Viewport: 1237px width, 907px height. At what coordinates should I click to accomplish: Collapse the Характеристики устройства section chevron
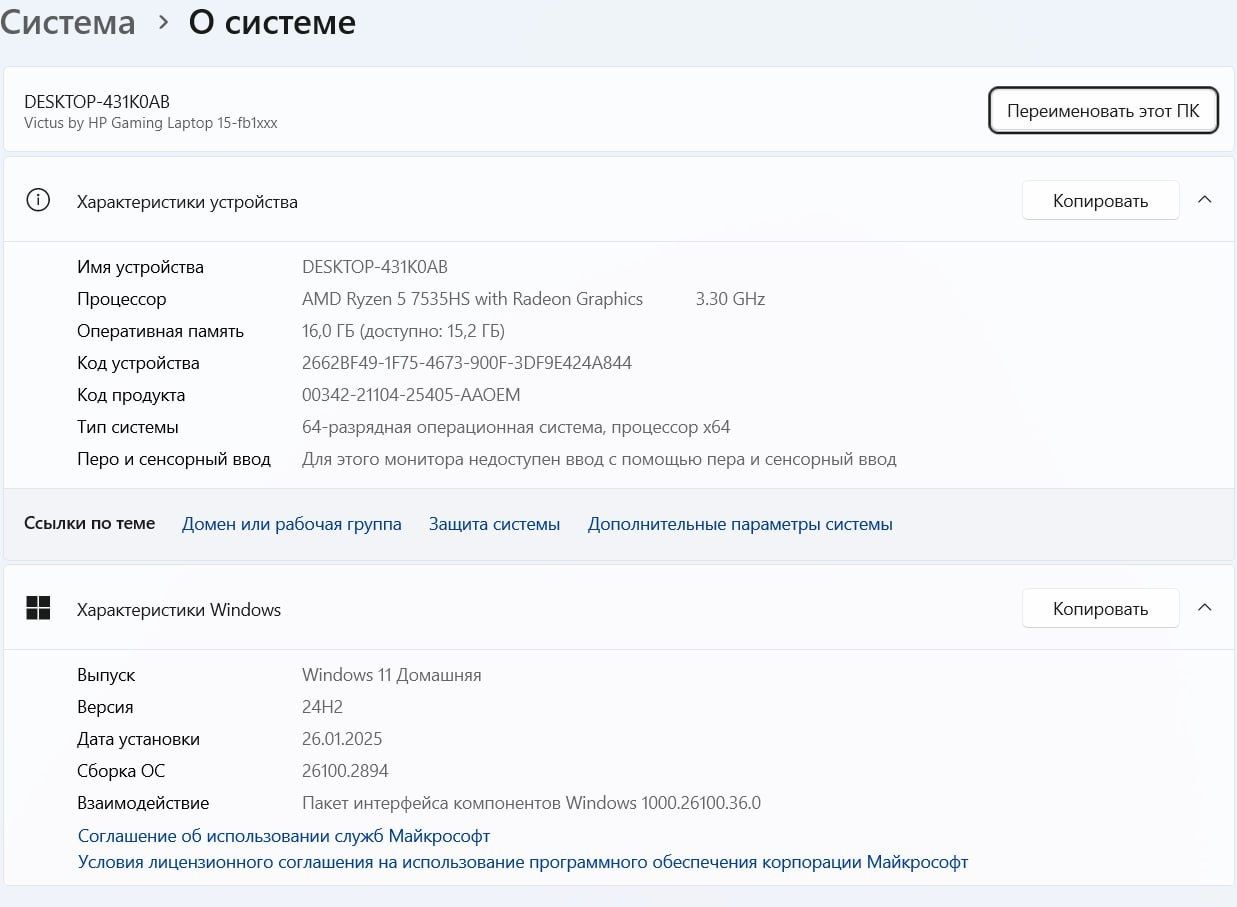click(1205, 200)
